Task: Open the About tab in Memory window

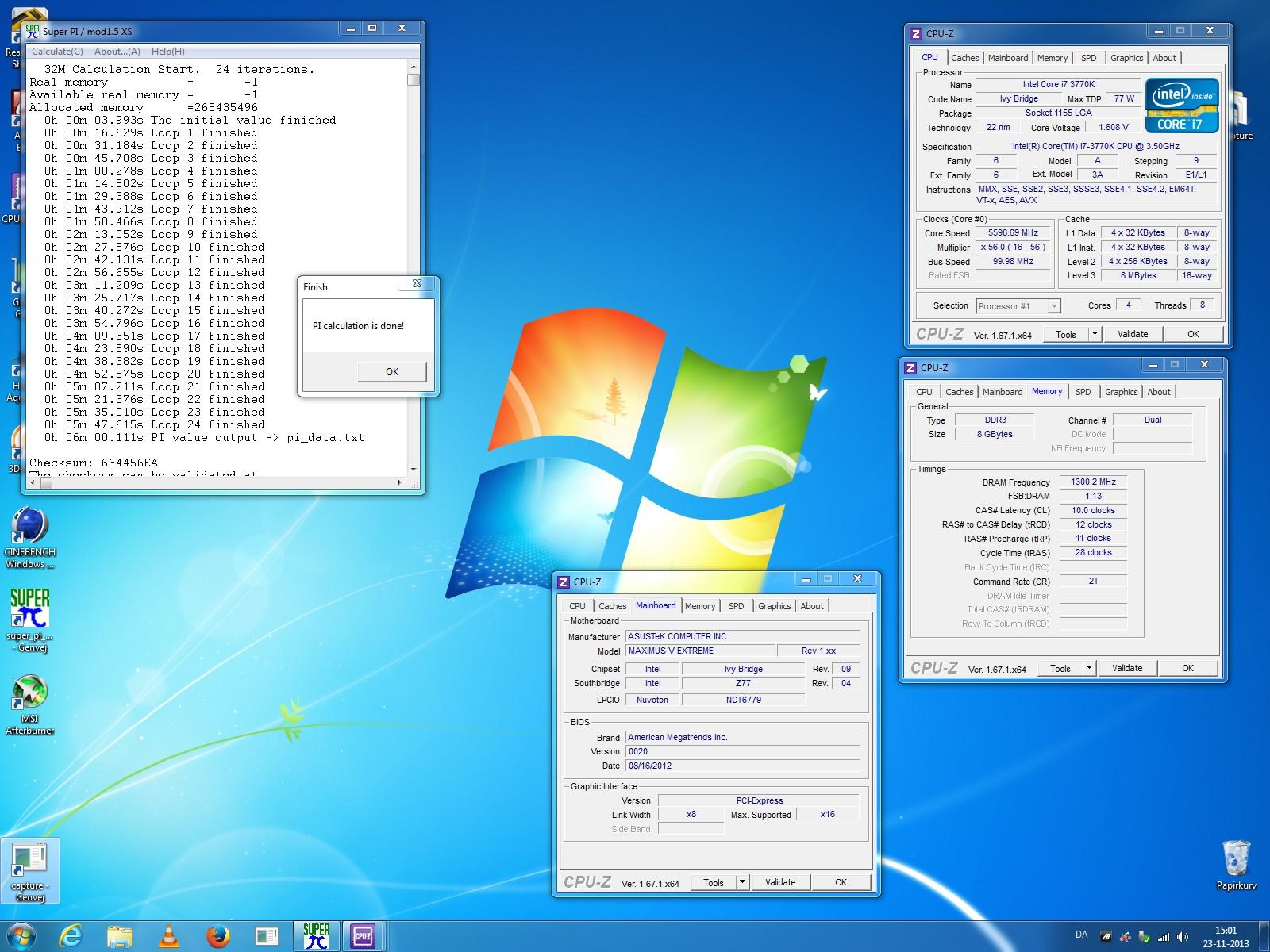Action: (1158, 392)
